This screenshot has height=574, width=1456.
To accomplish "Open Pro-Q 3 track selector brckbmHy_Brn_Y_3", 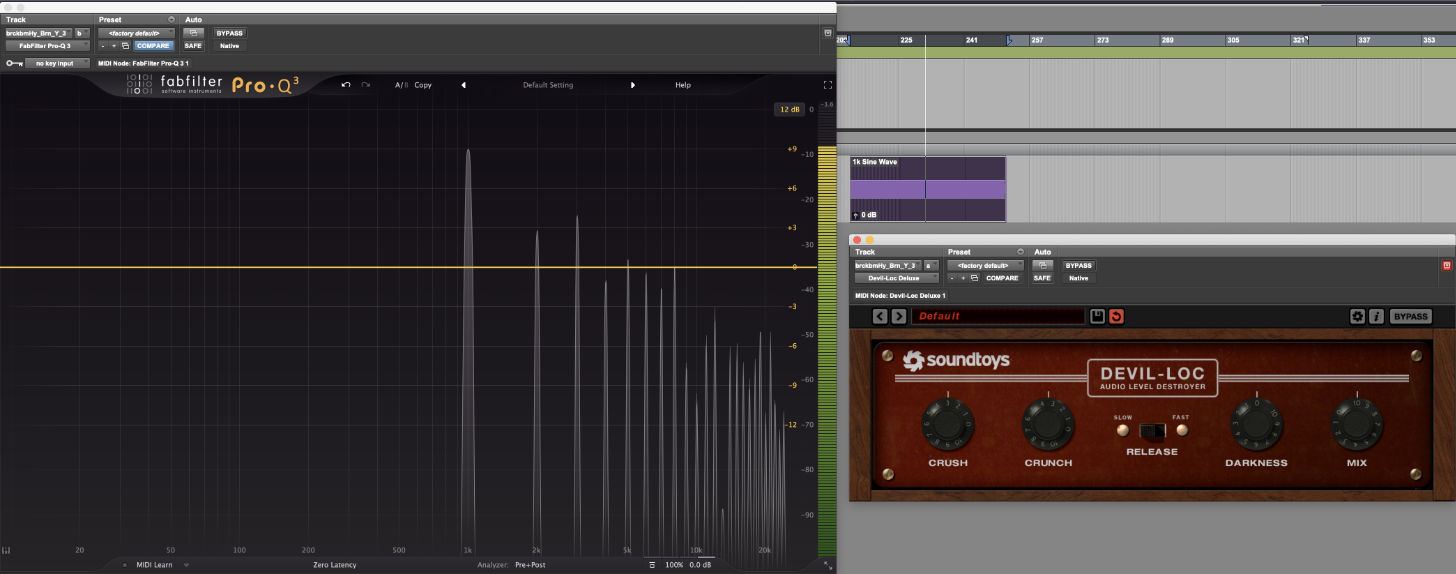I will click(38, 33).
